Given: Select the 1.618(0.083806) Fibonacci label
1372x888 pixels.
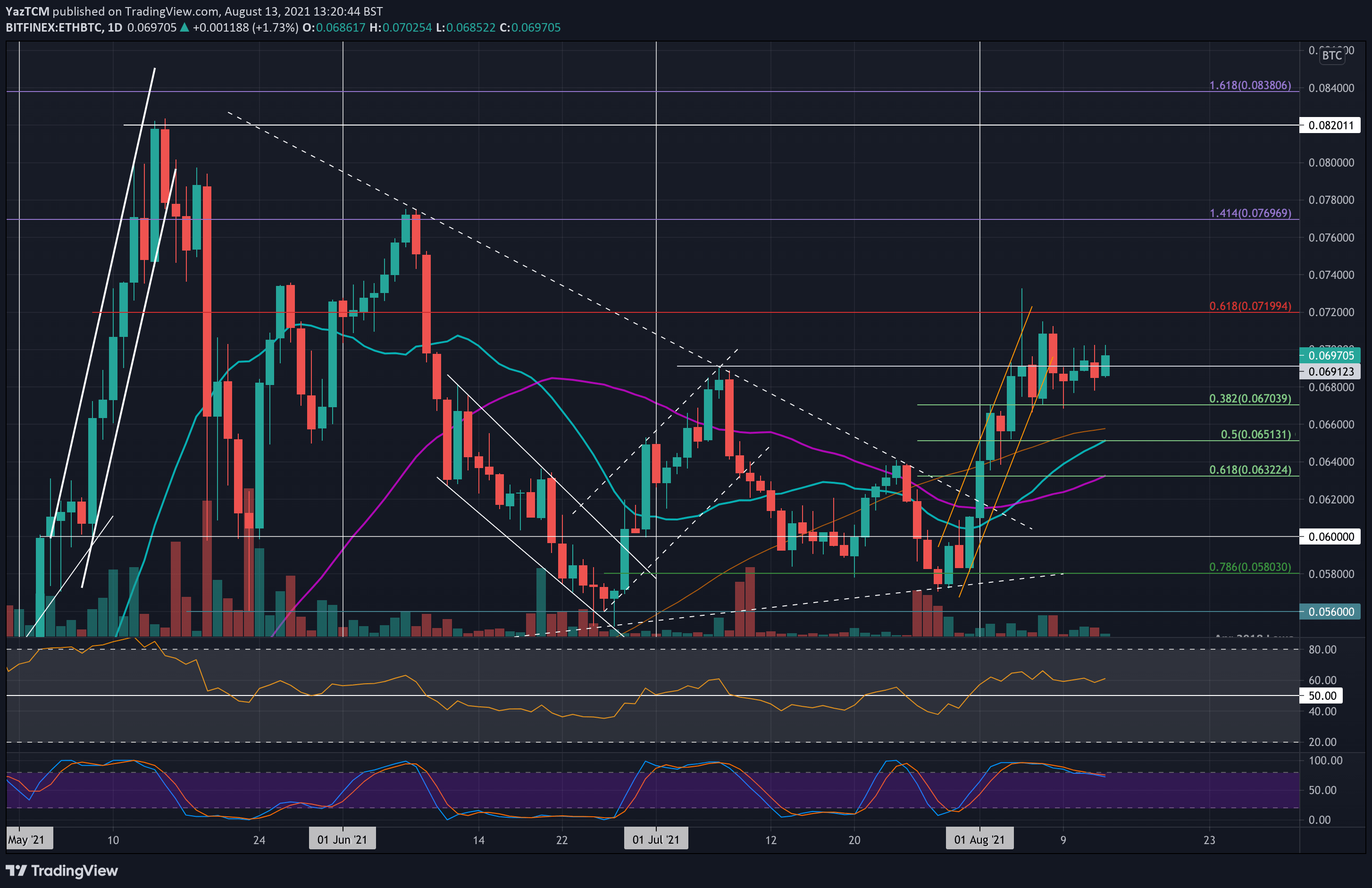Looking at the screenshot, I should tap(1251, 85).
